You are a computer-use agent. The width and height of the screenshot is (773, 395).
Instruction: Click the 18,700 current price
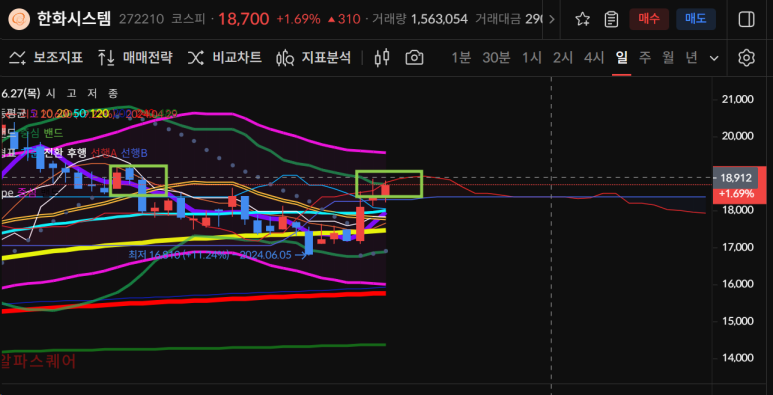(x=244, y=20)
